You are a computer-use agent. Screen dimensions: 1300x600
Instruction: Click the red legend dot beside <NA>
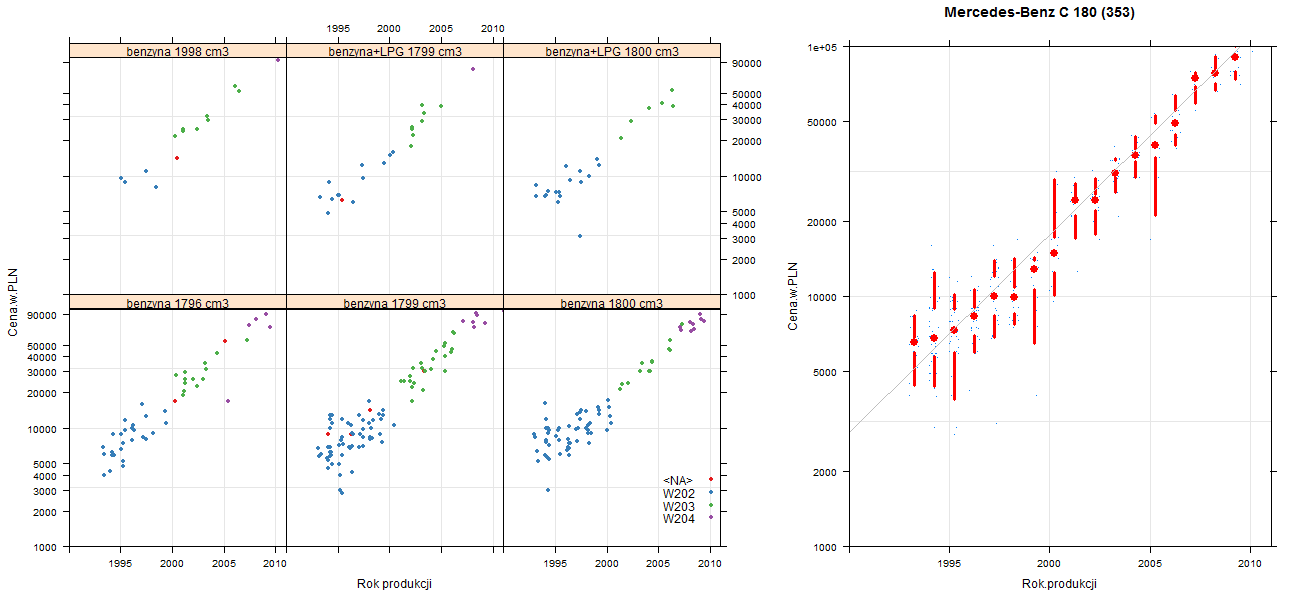coord(710,480)
